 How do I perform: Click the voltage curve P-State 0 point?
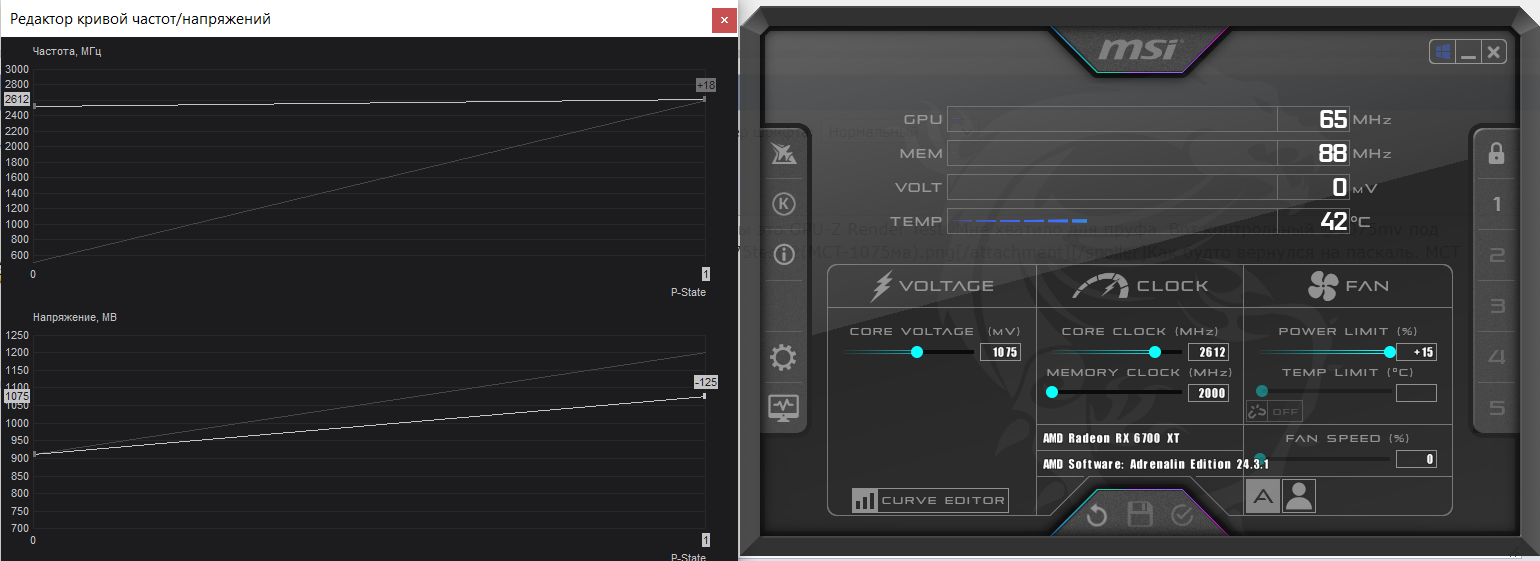pos(35,454)
